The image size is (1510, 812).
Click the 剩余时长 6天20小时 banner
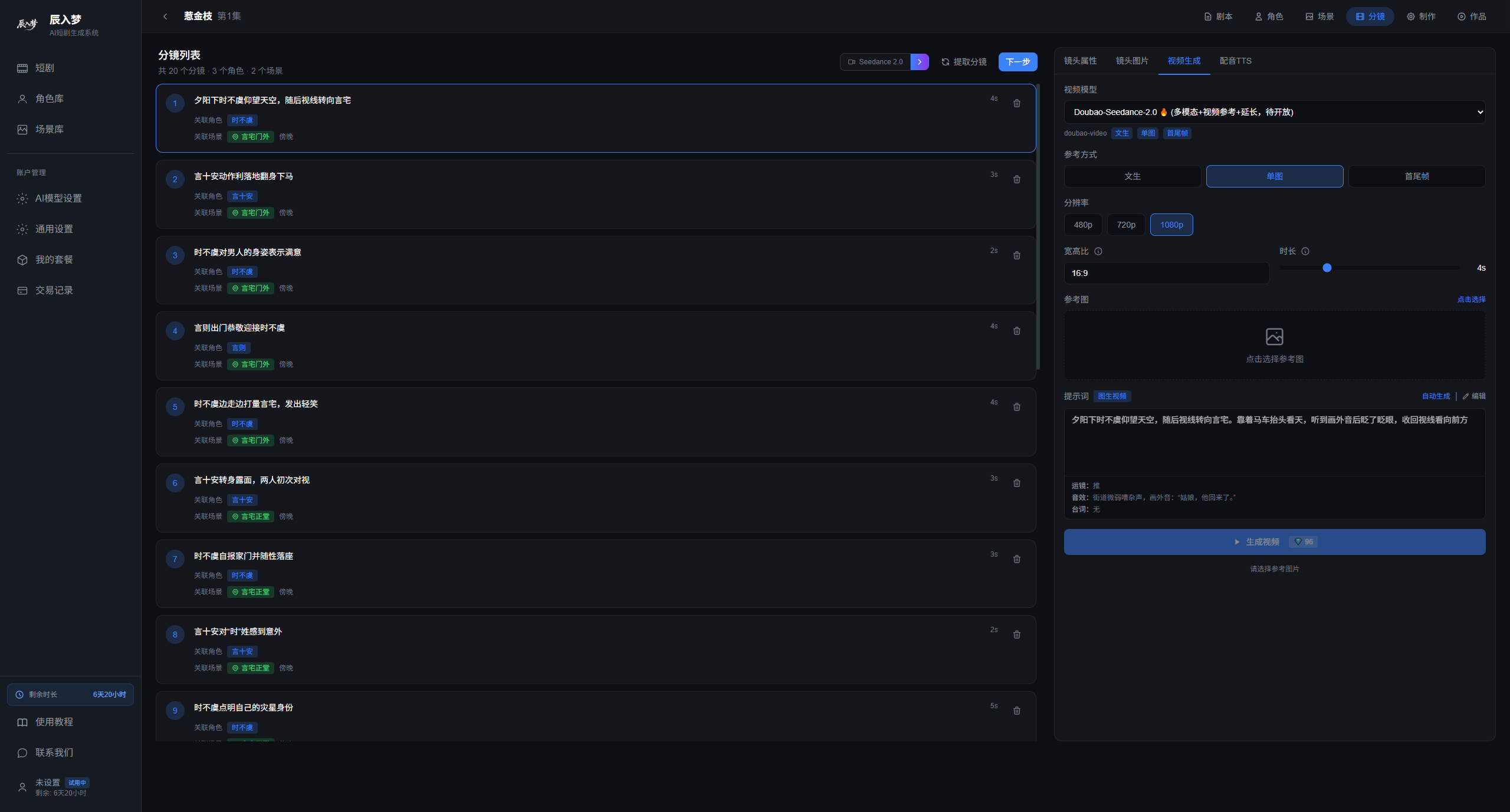(x=70, y=695)
